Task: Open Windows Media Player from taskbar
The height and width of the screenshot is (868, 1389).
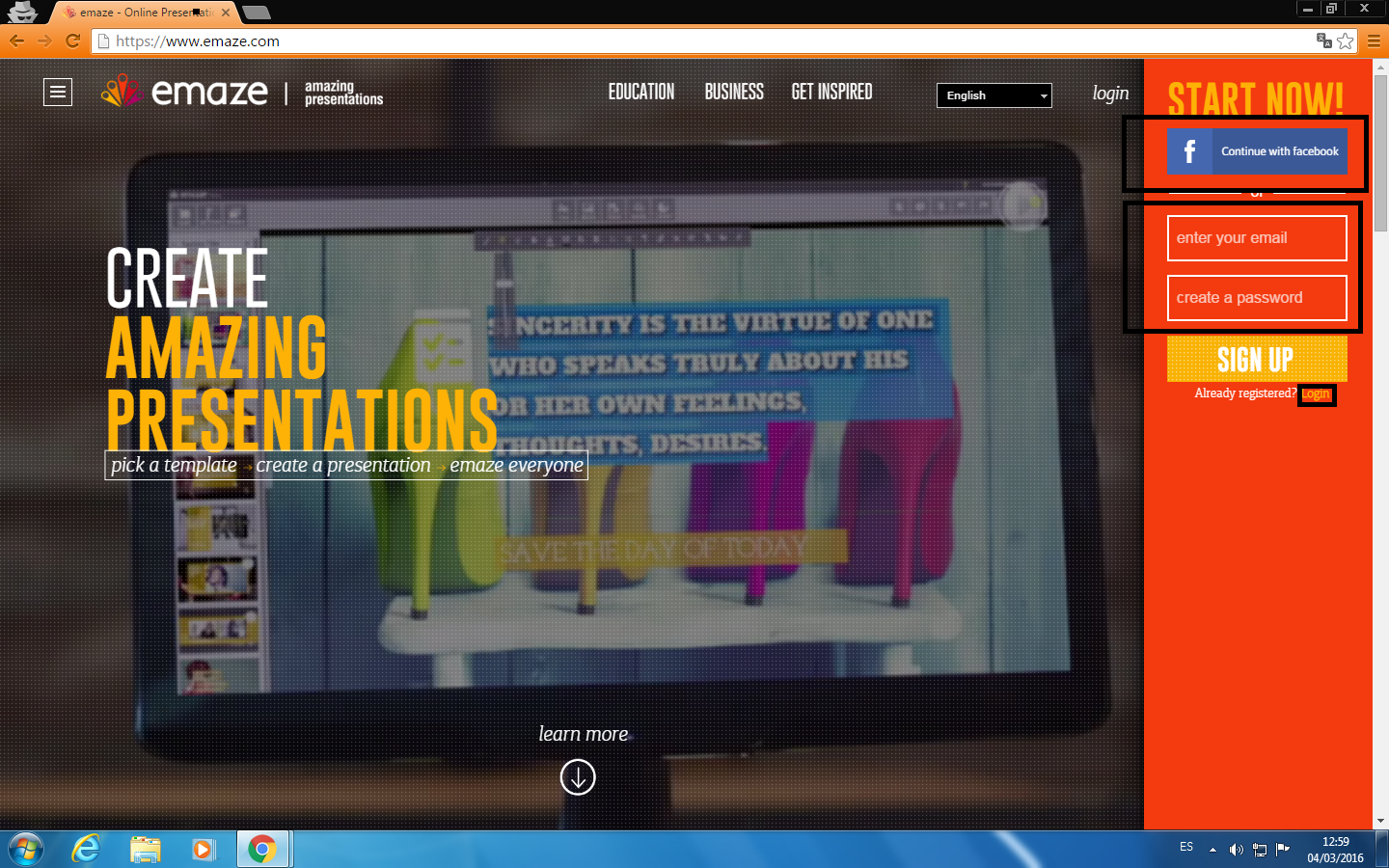Action: coord(203,849)
